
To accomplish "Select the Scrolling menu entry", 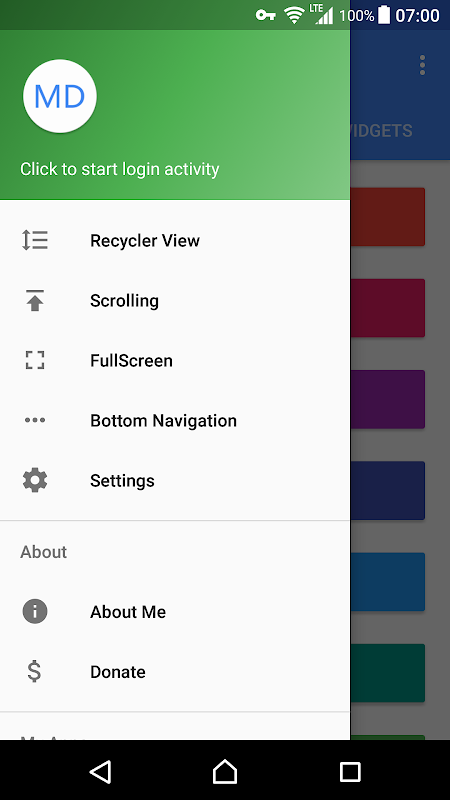I will click(175, 301).
